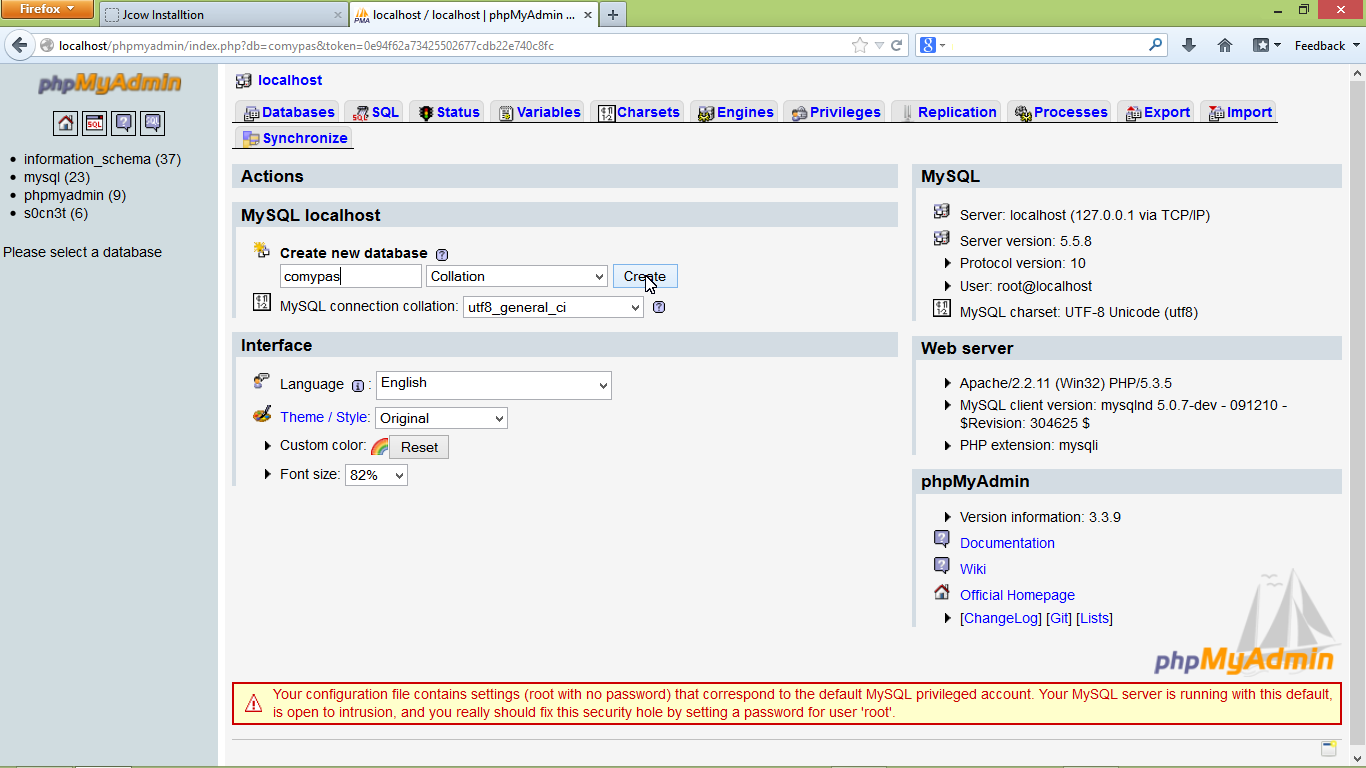Viewport: 1366px width, 768px height.
Task: Open the Status tab
Action: [448, 112]
